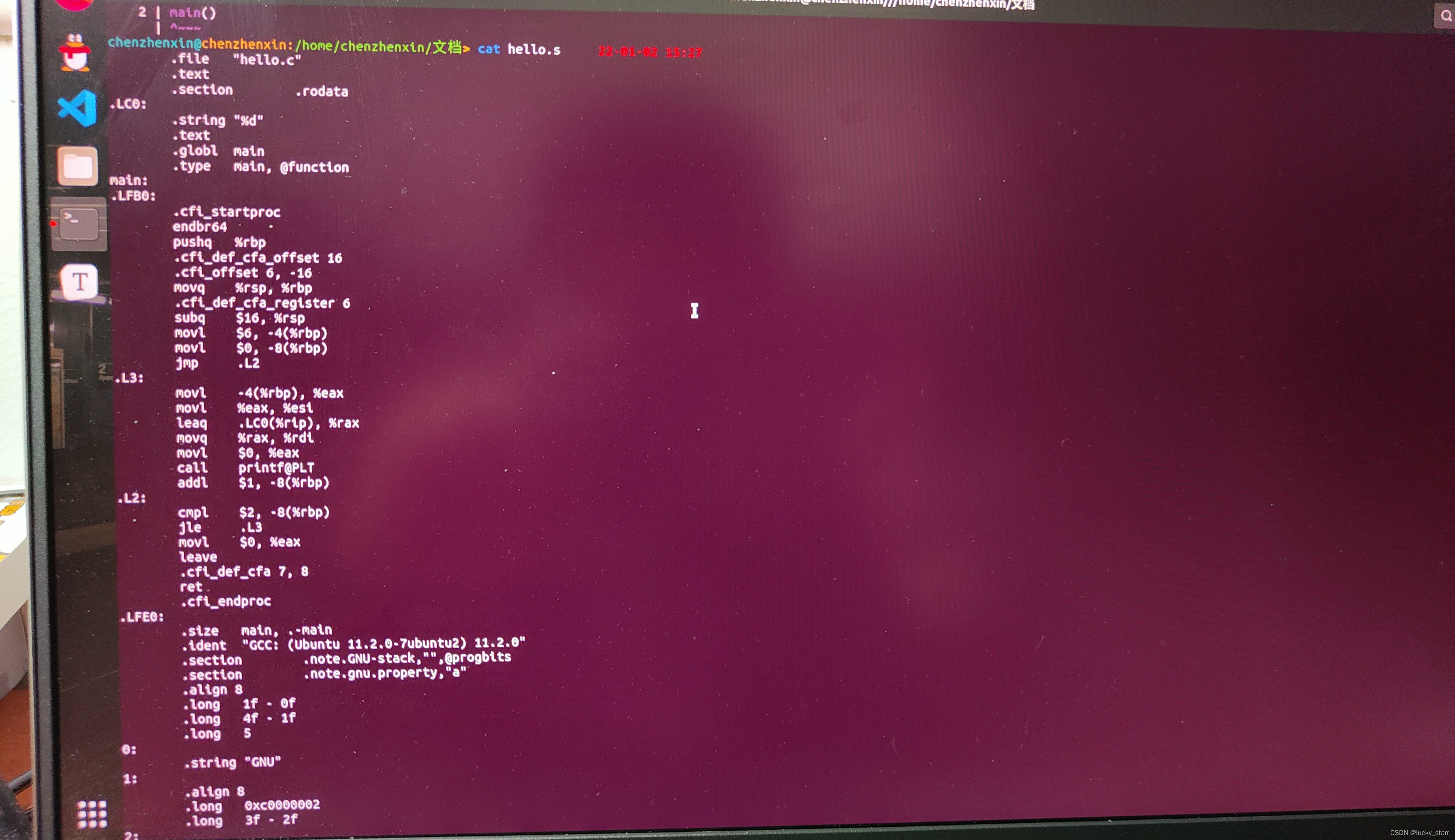Open the QQ penguin app in dock
Image resolution: width=1455 pixels, height=840 pixels.
point(75,53)
